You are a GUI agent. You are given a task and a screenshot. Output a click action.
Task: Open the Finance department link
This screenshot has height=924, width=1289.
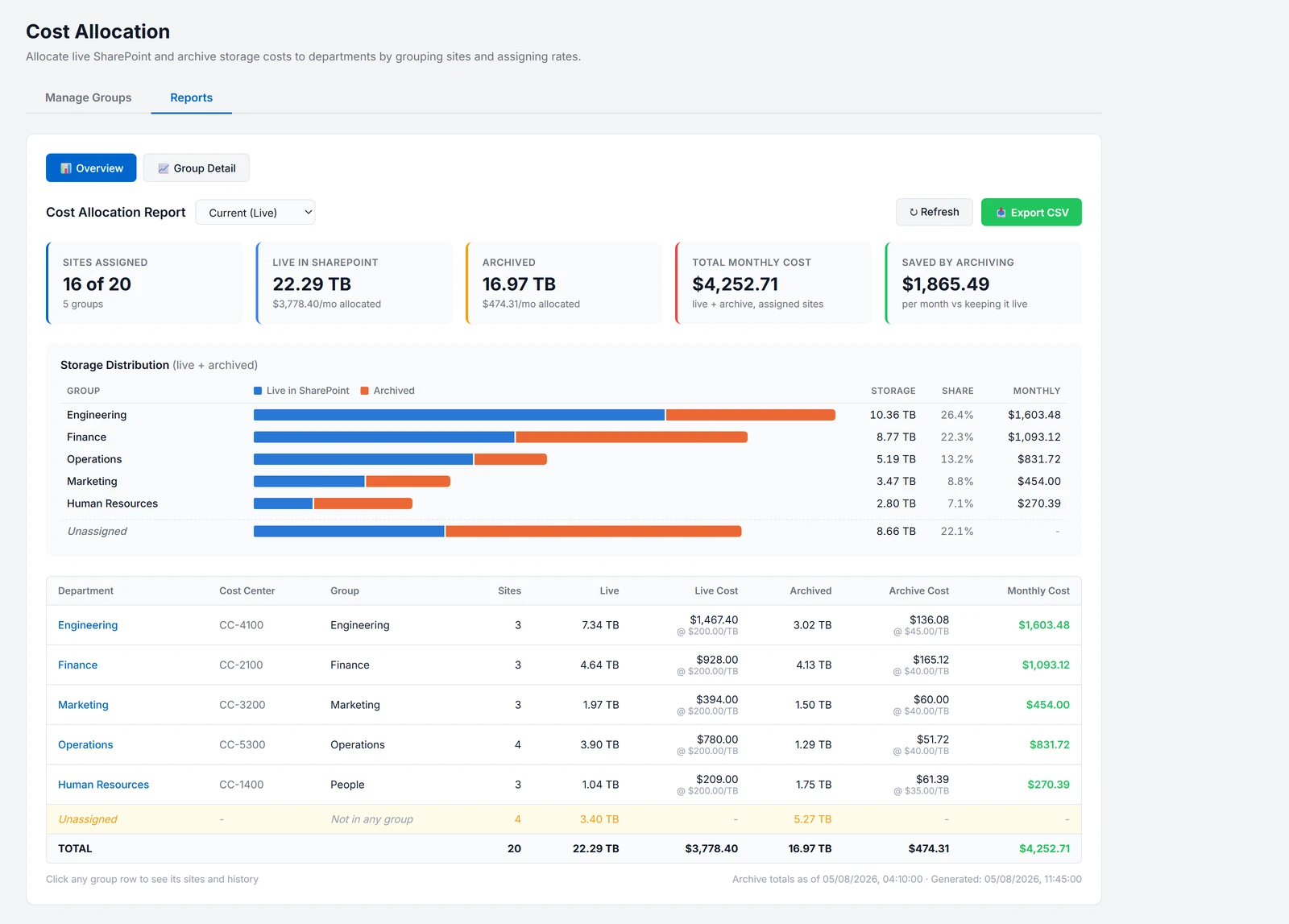point(77,665)
